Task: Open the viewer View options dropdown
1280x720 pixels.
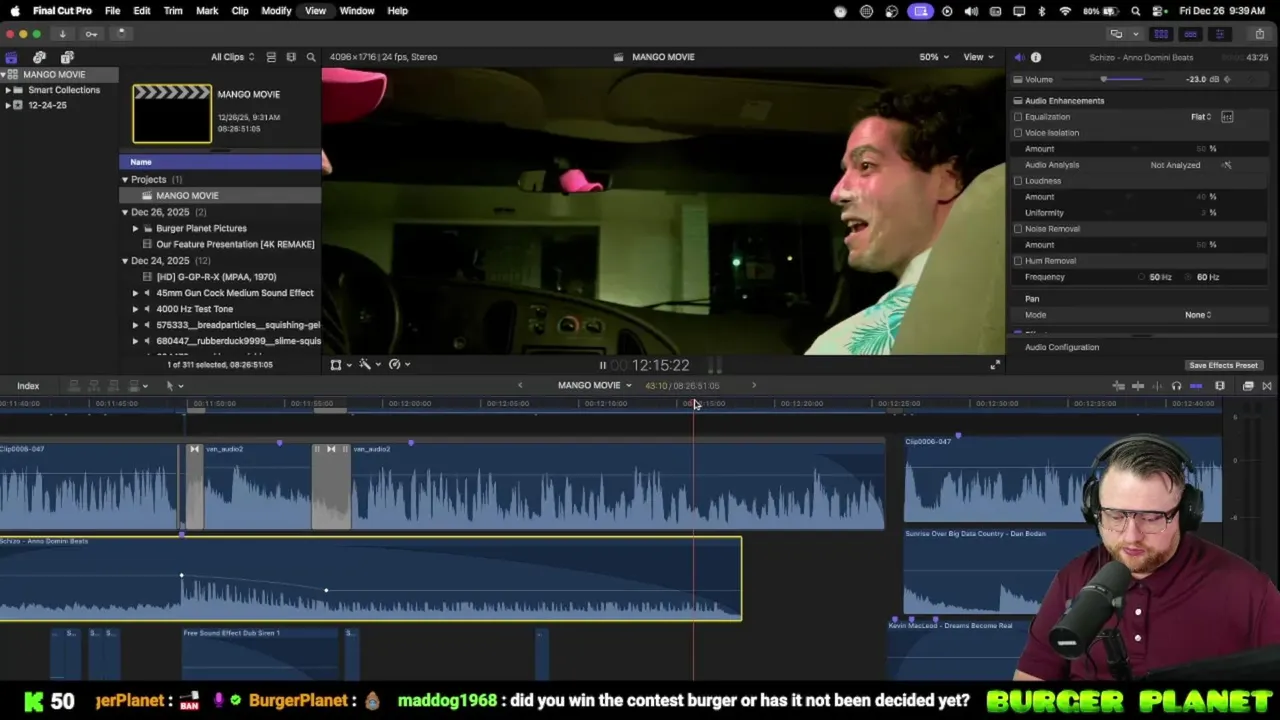Action: coord(978,57)
